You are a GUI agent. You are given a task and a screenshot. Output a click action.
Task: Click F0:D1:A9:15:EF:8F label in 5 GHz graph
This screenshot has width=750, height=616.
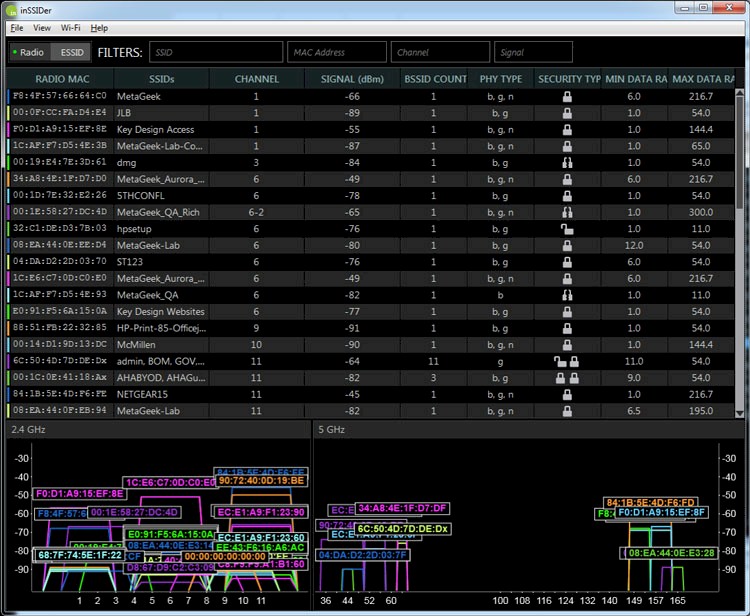click(x=662, y=512)
